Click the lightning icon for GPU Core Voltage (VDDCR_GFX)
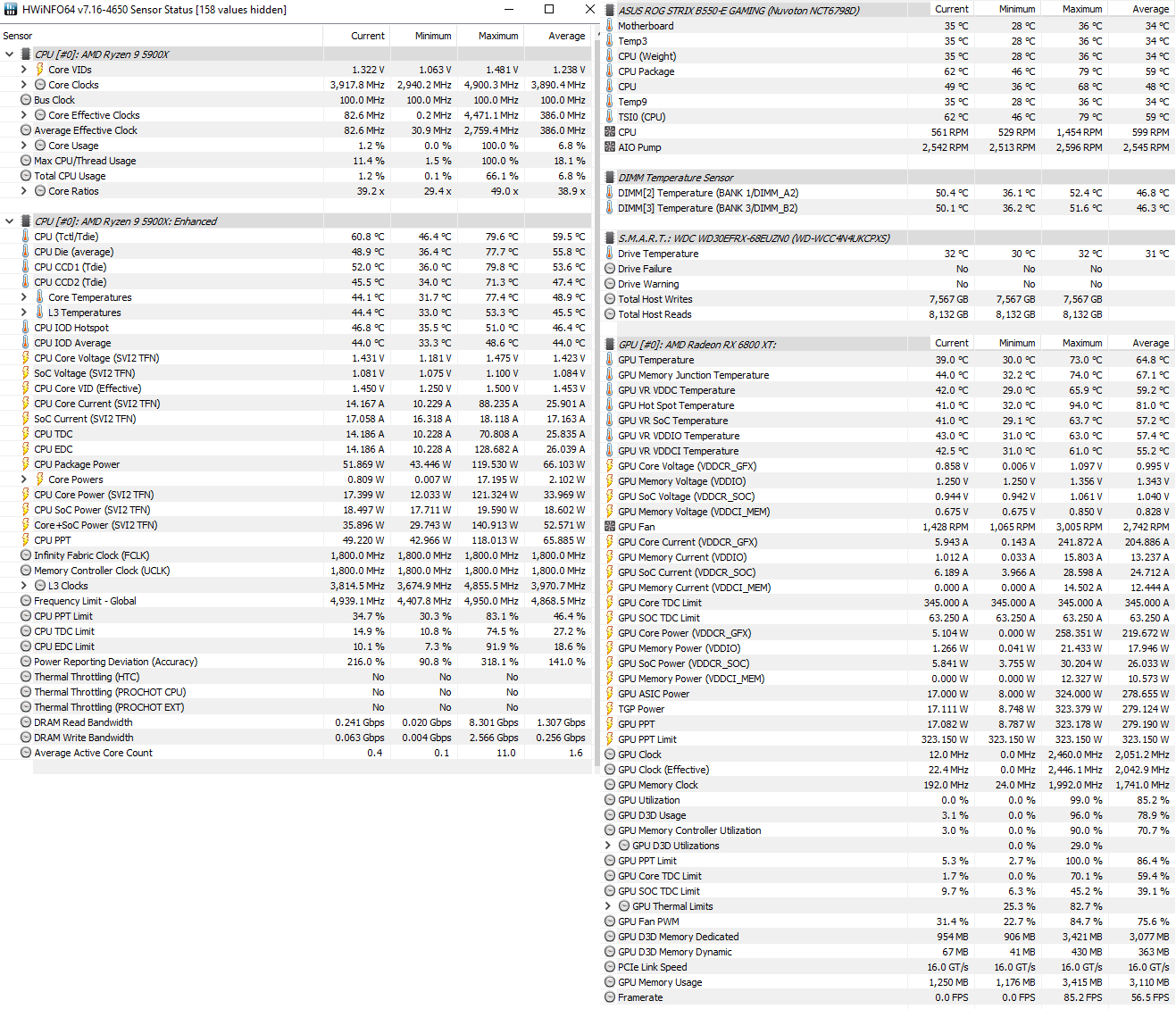The height and width of the screenshot is (1009, 1176). pyautogui.click(x=609, y=466)
